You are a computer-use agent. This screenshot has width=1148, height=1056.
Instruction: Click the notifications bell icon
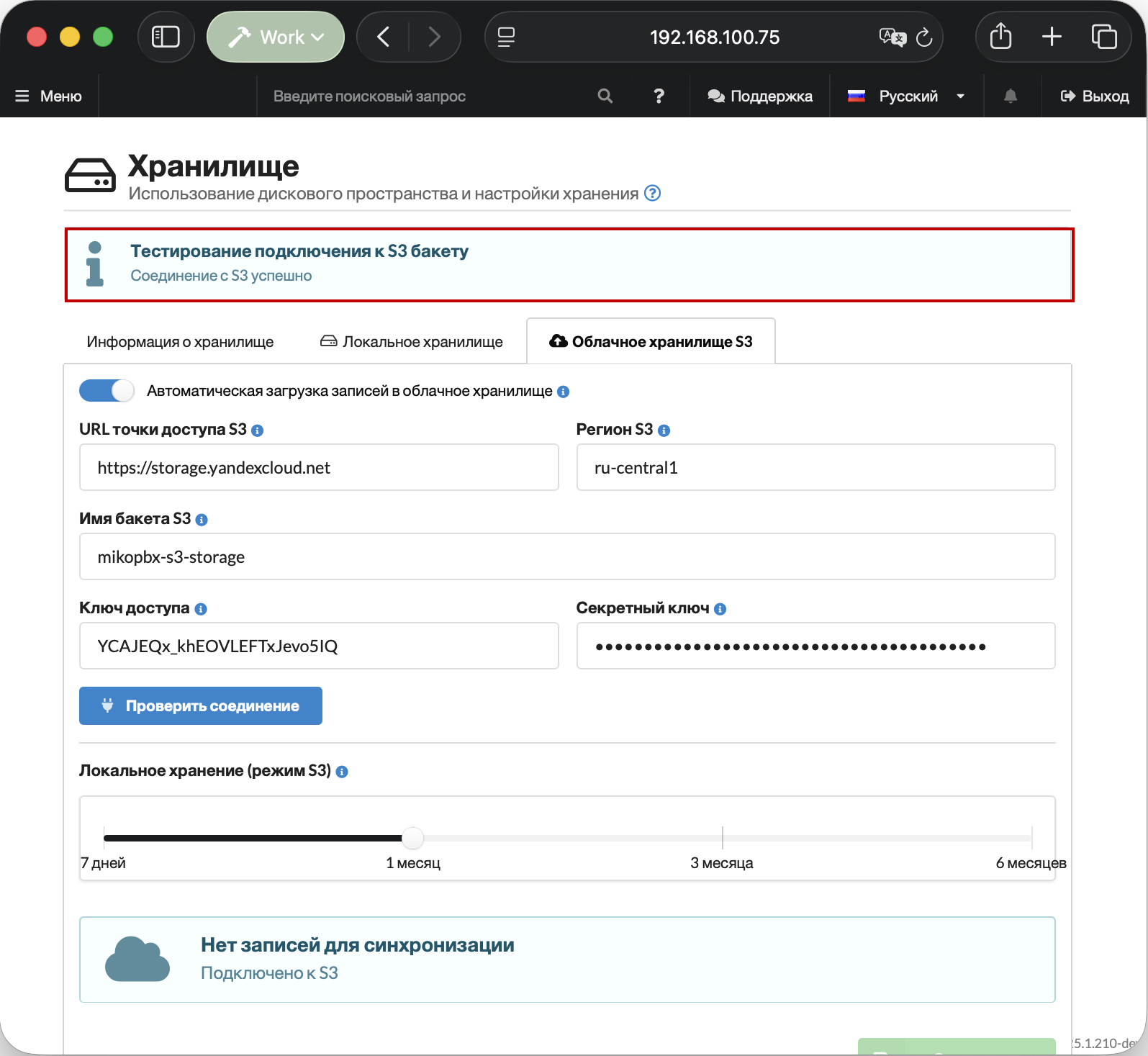point(1011,96)
